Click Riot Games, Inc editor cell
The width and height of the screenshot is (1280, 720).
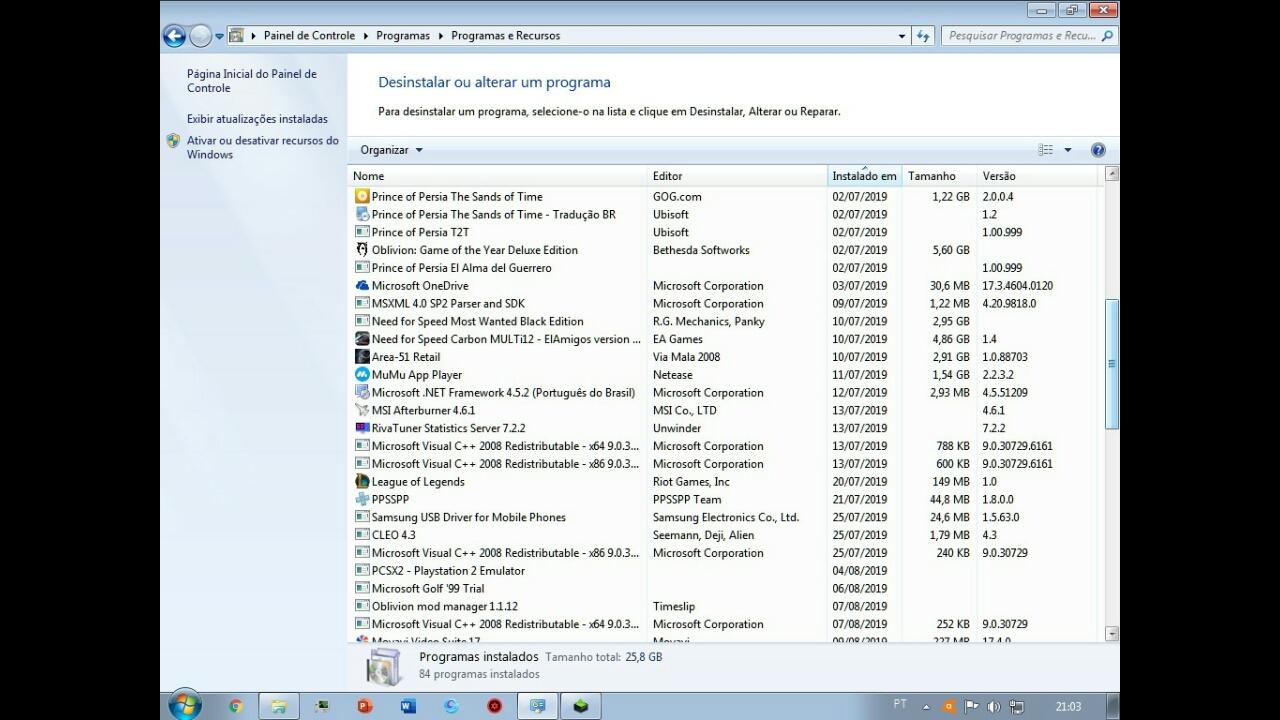pos(691,482)
